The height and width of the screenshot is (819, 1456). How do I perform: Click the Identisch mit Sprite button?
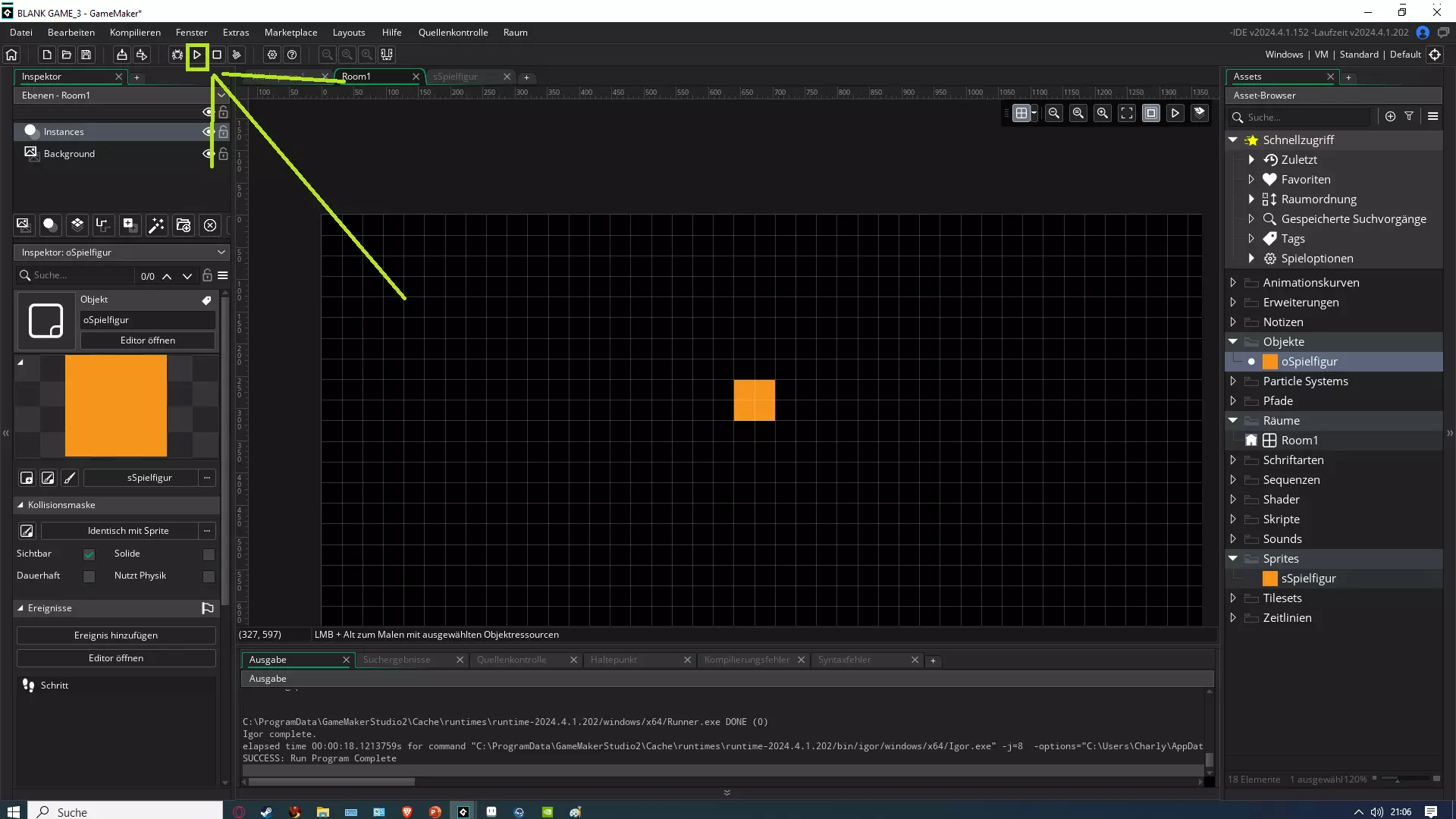tap(127, 531)
